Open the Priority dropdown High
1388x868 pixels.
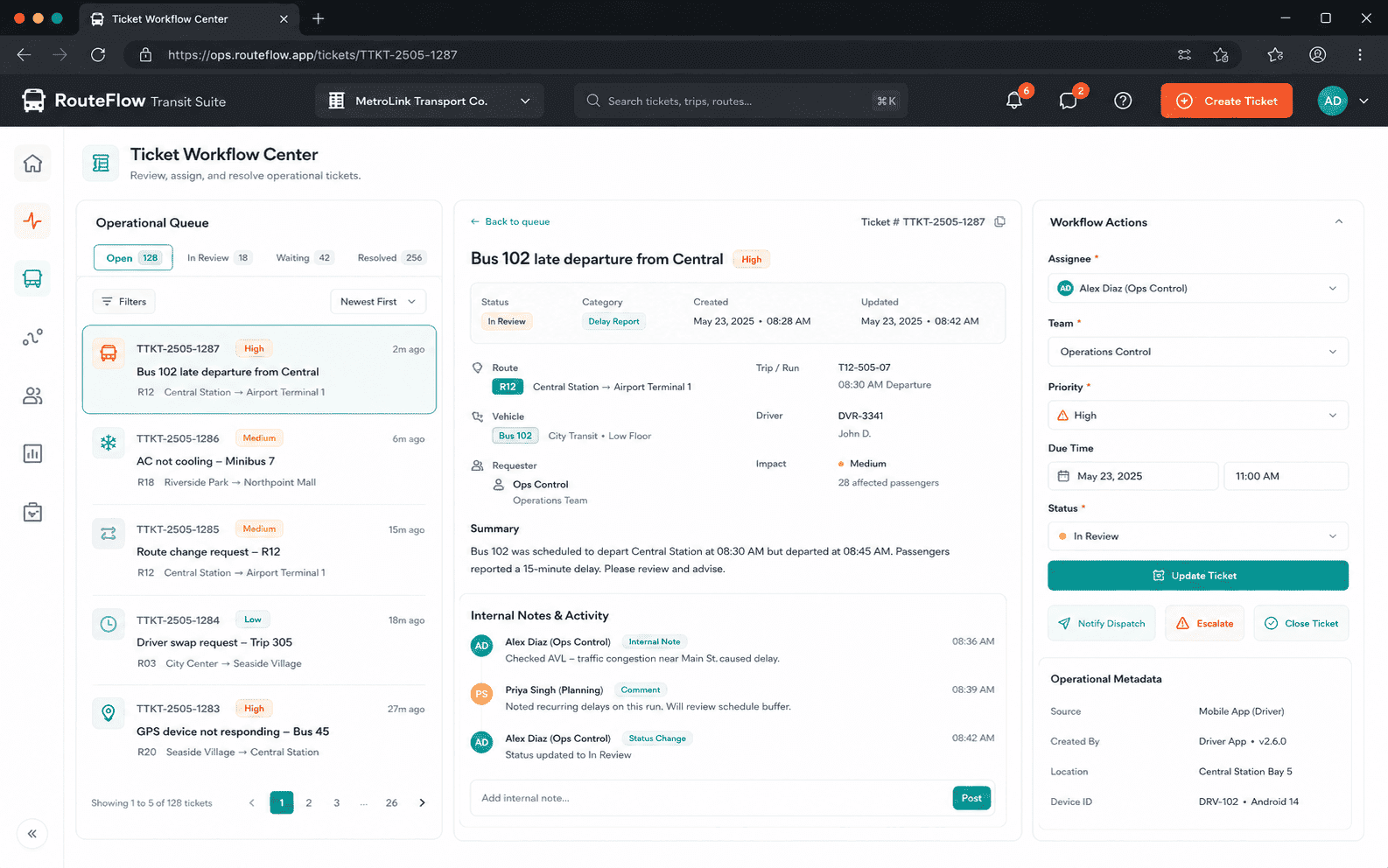[1197, 416]
